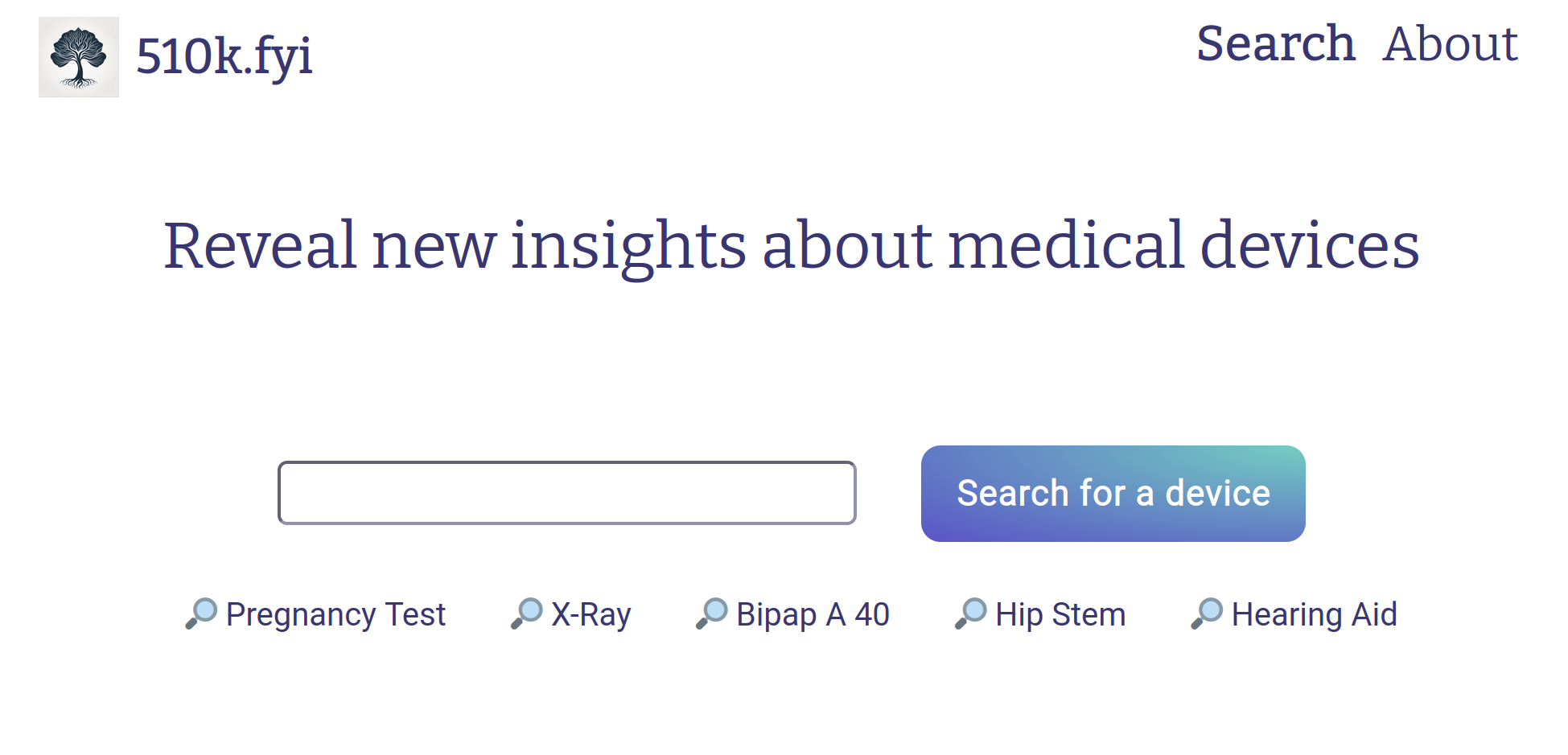The width and height of the screenshot is (1568, 755).
Task: Click magnifier icon beside Bipap A 40
Action: coord(712,613)
